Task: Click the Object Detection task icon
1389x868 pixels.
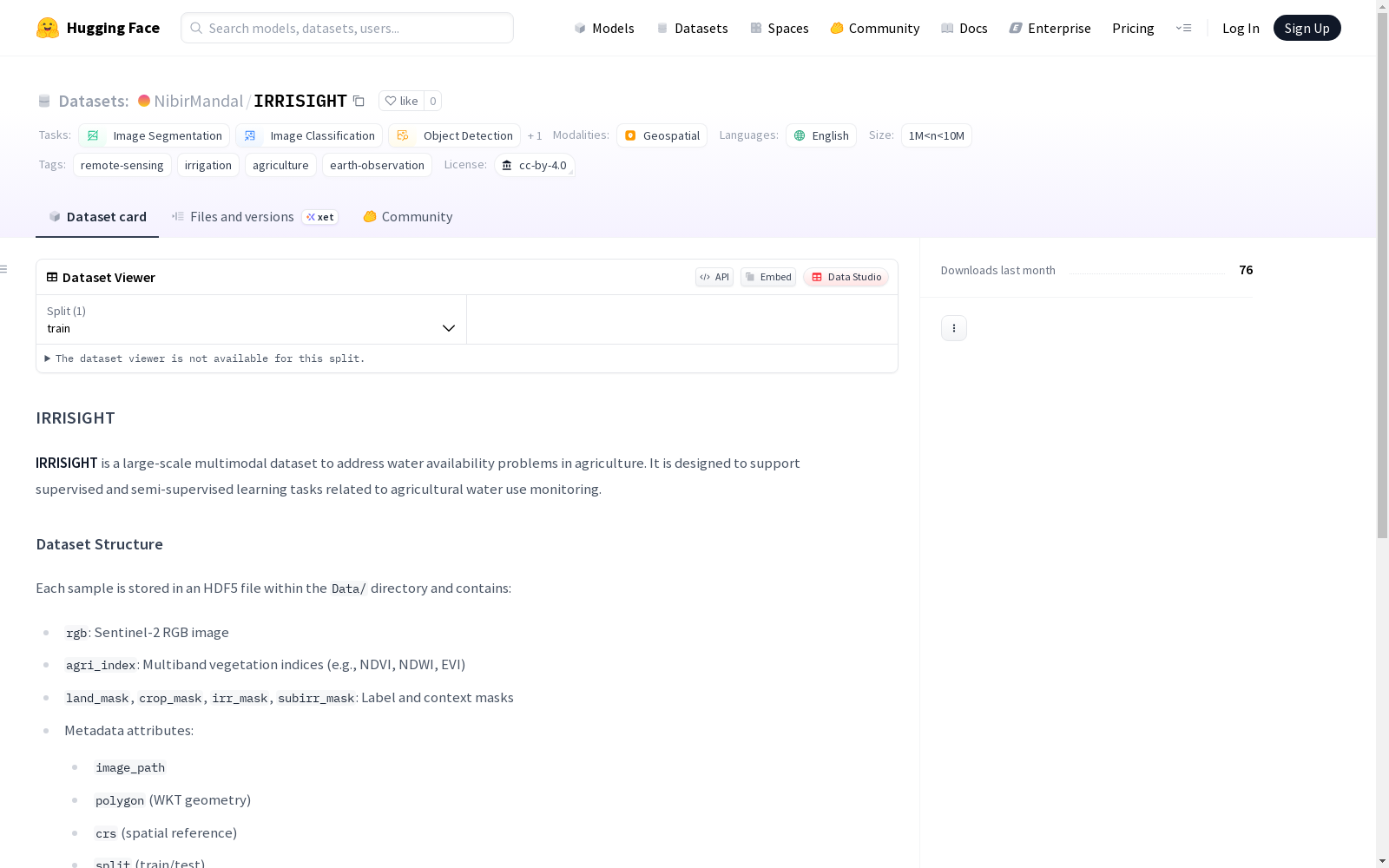Action: point(403,135)
